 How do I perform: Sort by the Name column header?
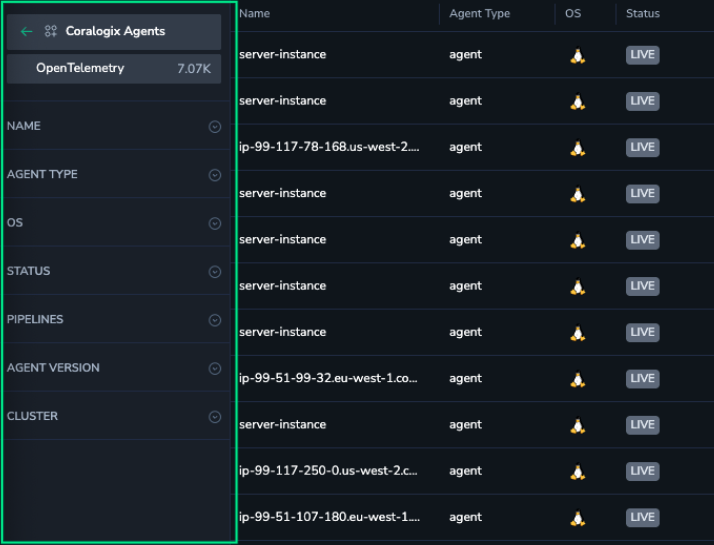tap(255, 14)
